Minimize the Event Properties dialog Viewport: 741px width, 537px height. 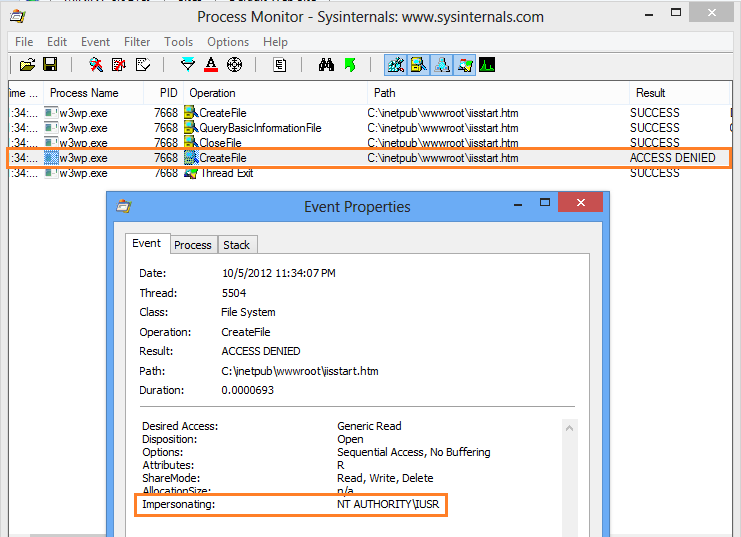click(518, 203)
